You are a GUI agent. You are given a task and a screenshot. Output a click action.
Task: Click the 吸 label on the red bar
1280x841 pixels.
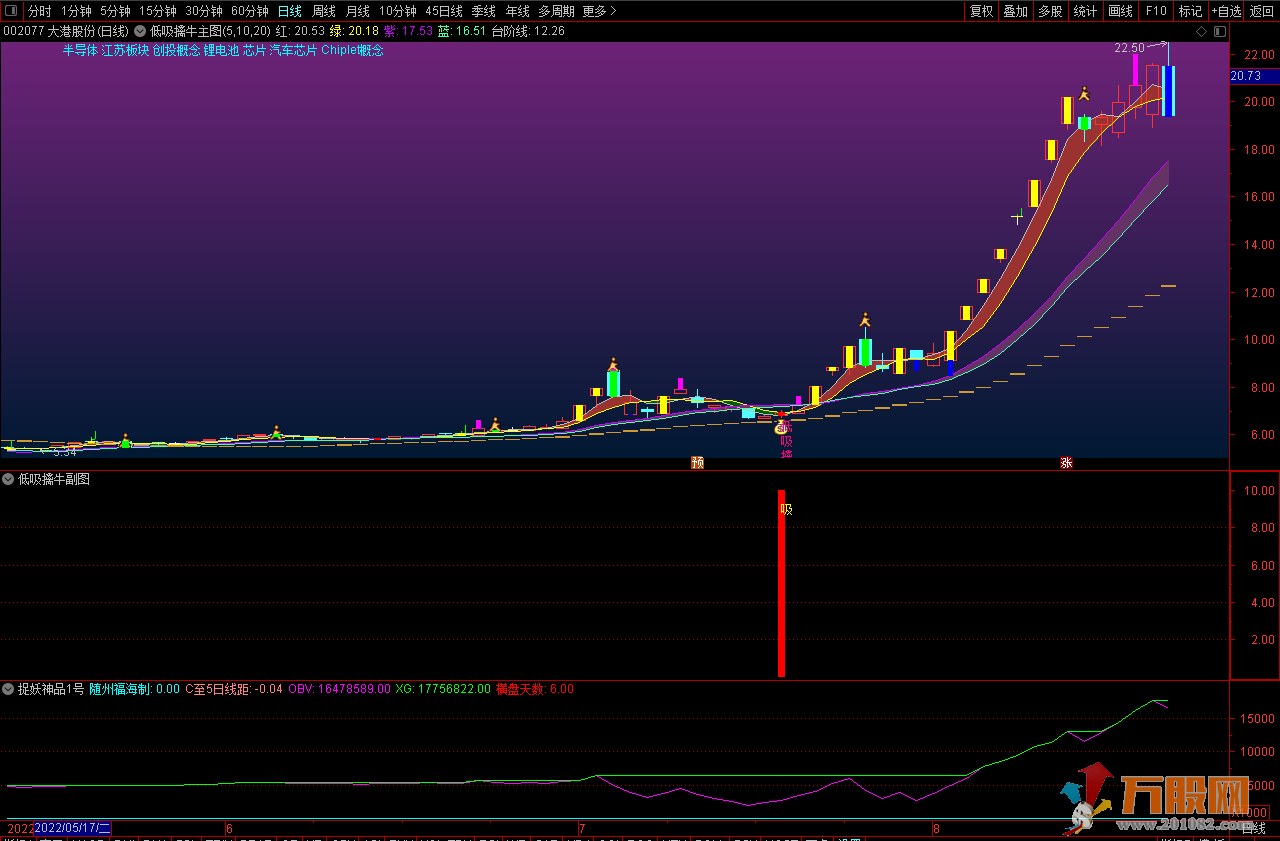coord(786,509)
